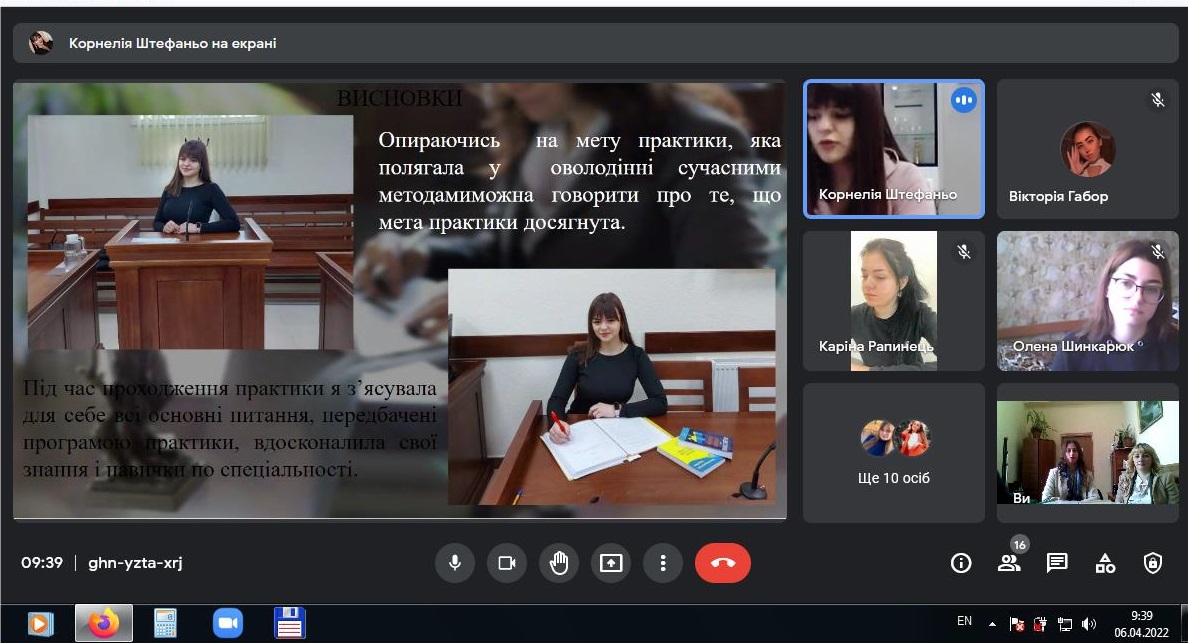Click the 16 participants count badge
The image size is (1188, 643).
tap(1020, 545)
